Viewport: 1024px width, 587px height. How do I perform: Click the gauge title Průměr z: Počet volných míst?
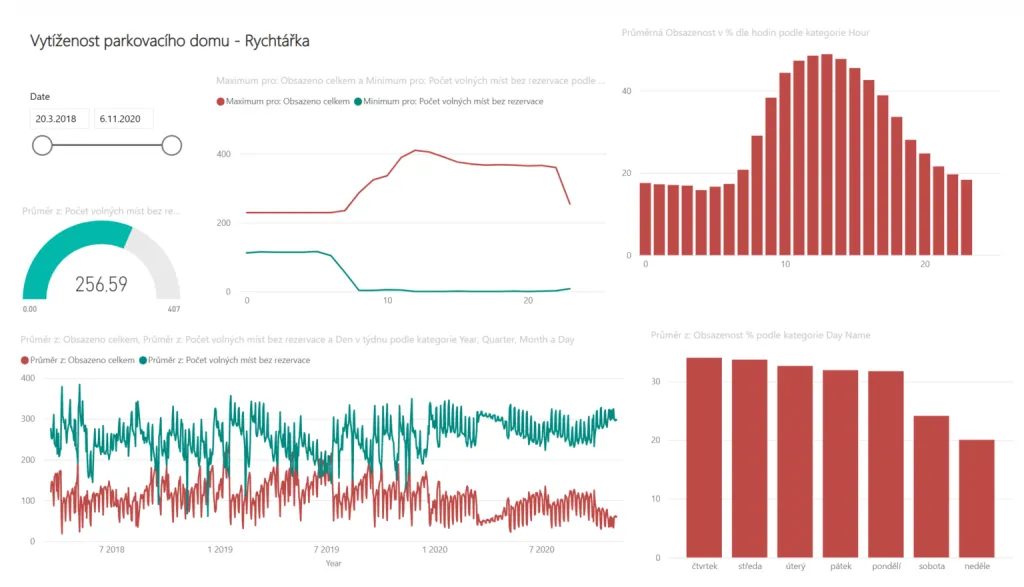pos(101,211)
